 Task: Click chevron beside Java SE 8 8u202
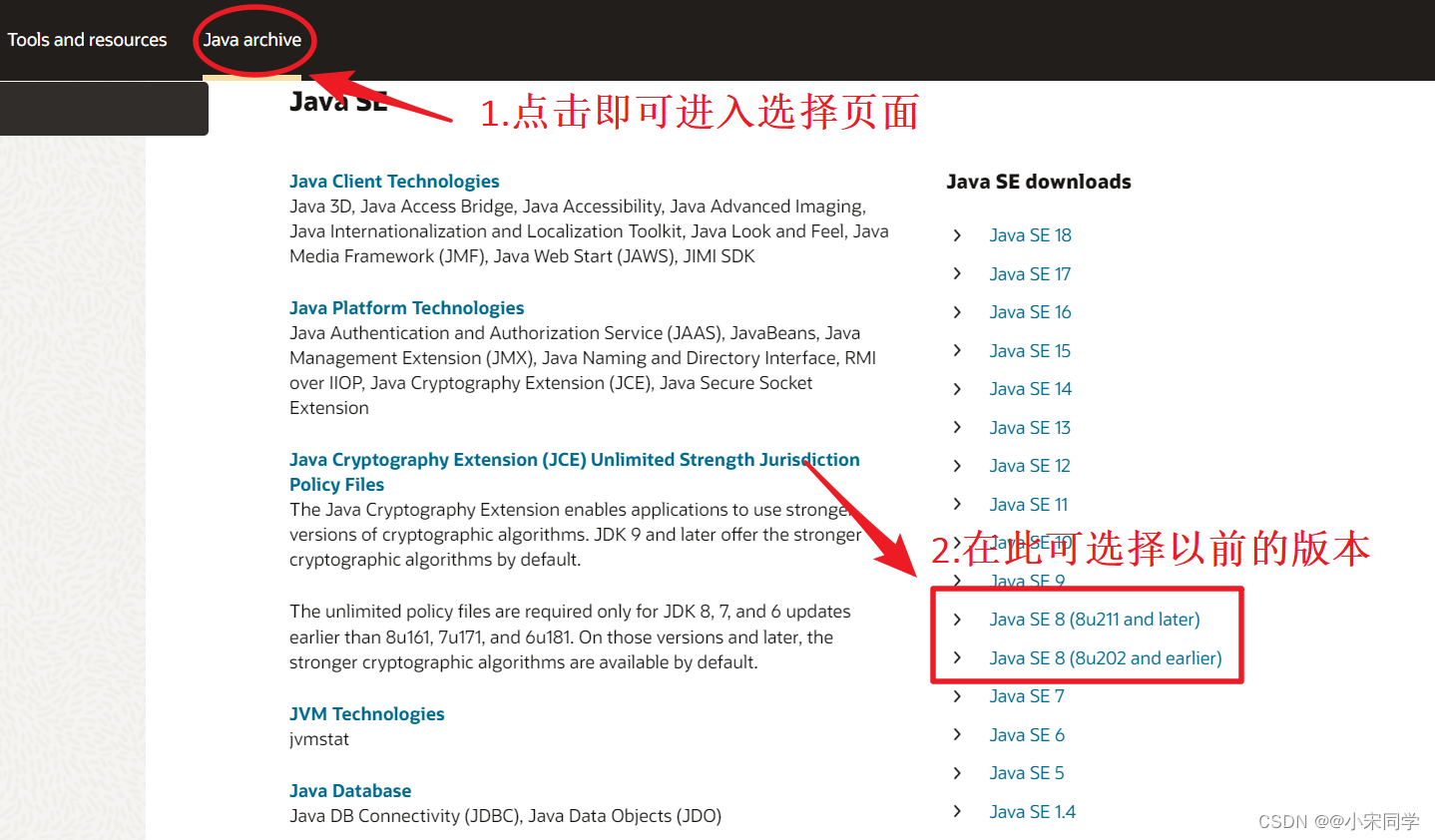click(957, 657)
